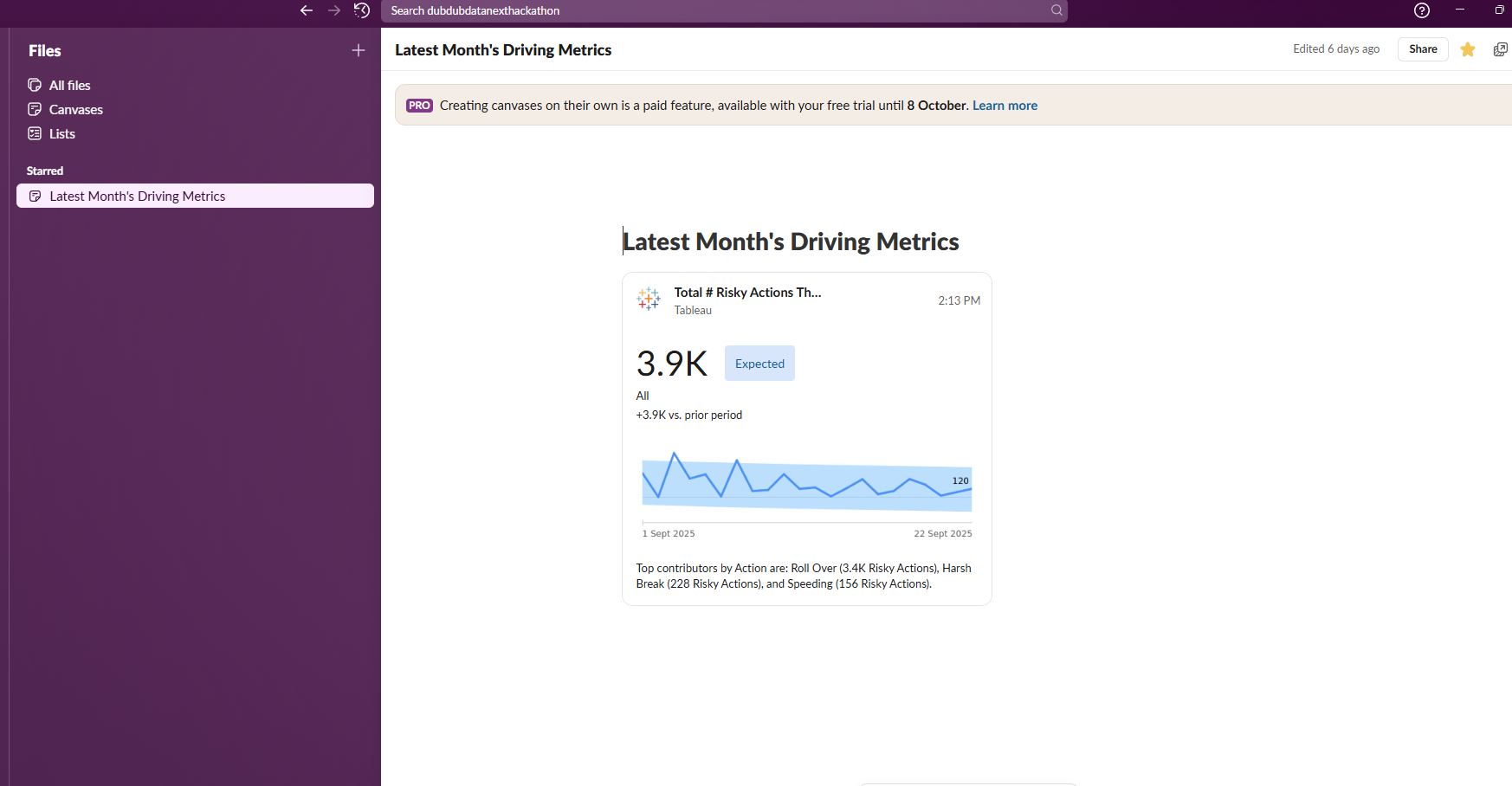This screenshot has height=786, width=1512.
Task: Click the 120 chart value label
Action: [x=960, y=480]
